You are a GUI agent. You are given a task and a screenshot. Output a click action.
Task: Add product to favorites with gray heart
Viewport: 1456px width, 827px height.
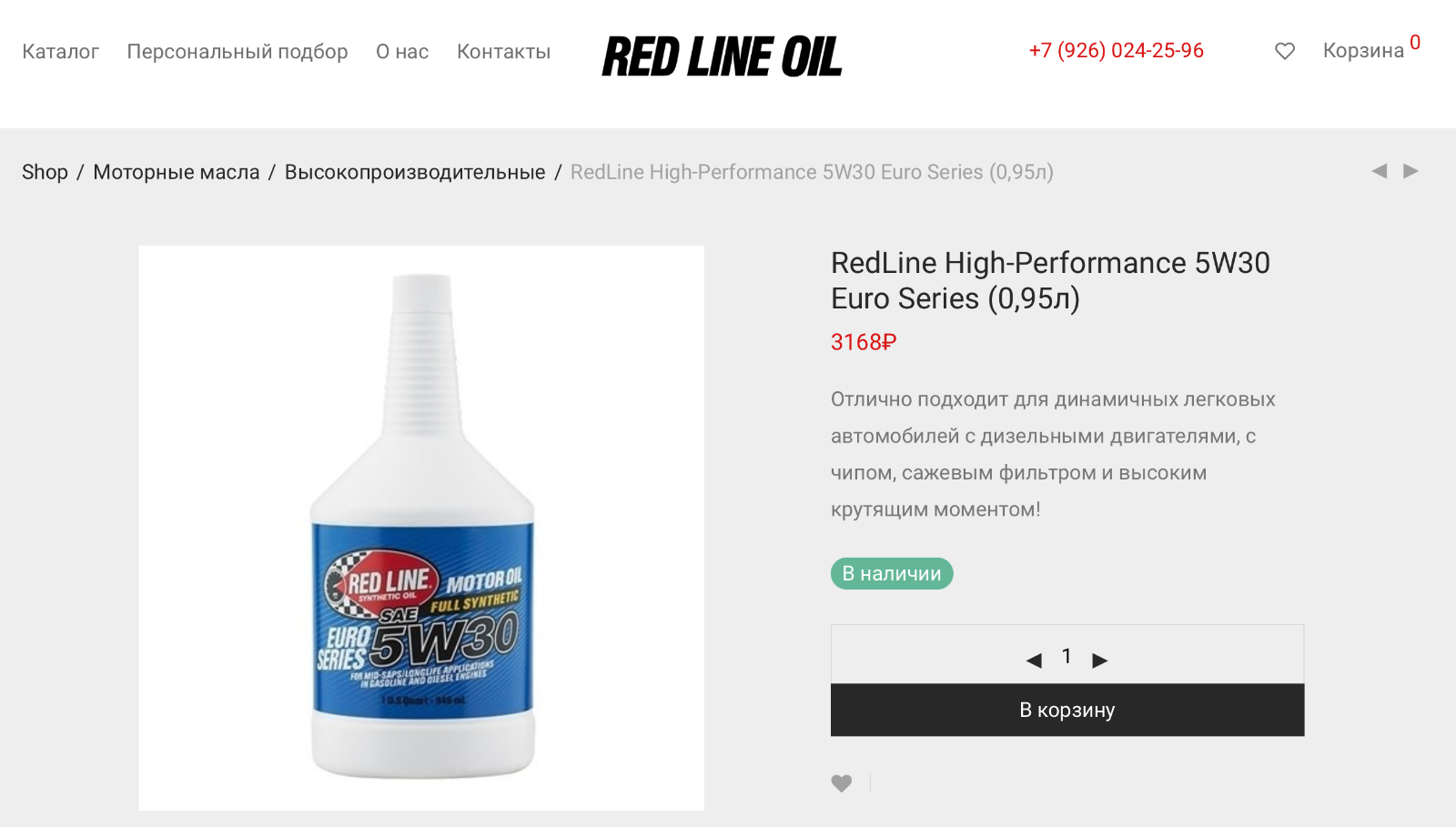click(x=842, y=783)
